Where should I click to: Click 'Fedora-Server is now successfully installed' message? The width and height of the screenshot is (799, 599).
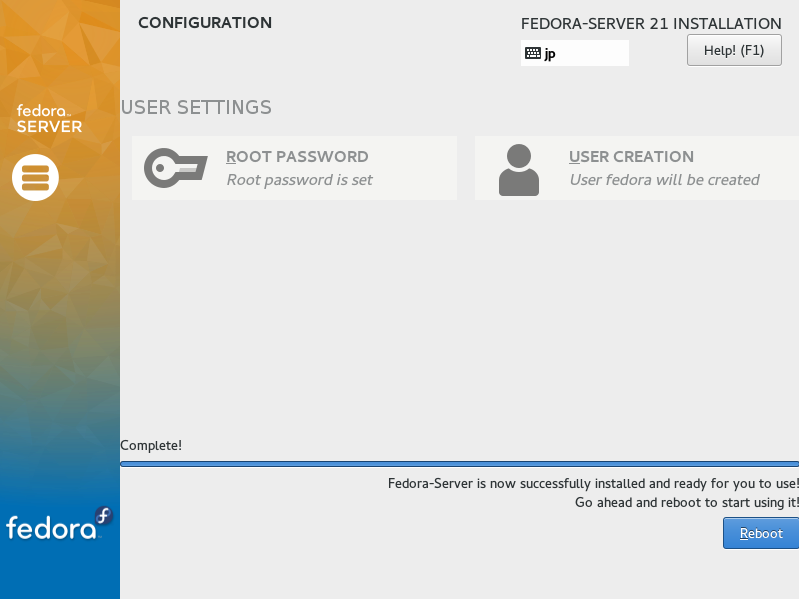coord(593,483)
